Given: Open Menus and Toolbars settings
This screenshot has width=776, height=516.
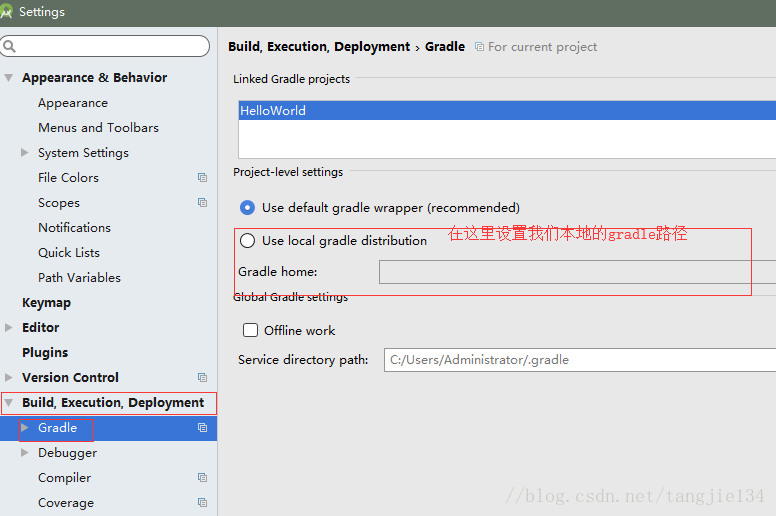Looking at the screenshot, I should tap(98, 128).
